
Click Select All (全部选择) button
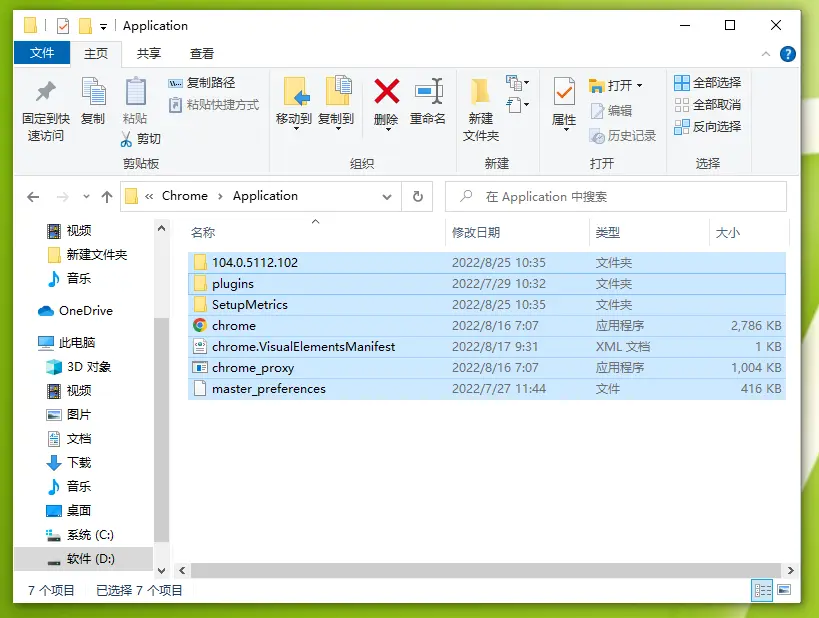pos(708,83)
